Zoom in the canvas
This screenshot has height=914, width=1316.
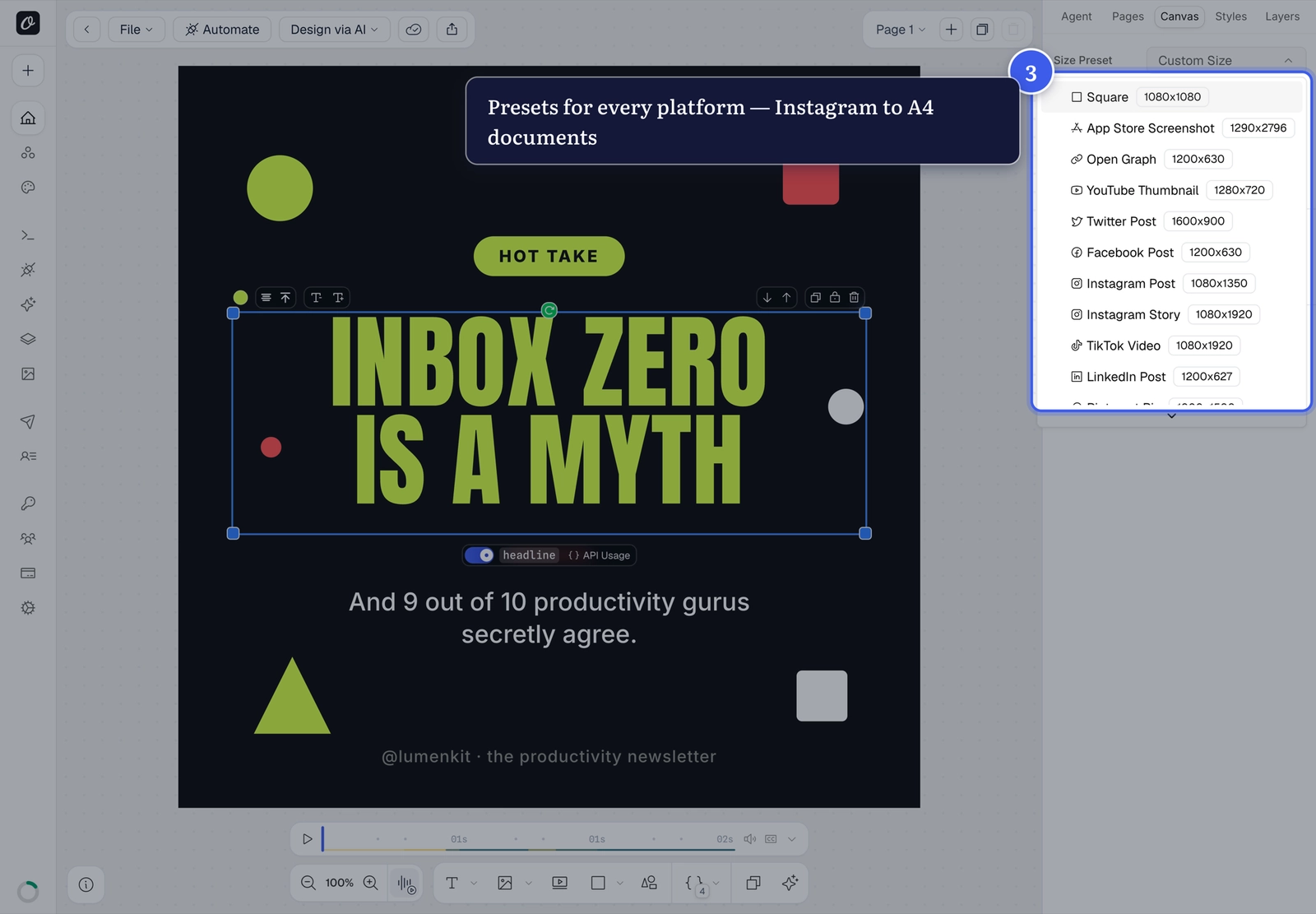pos(371,883)
